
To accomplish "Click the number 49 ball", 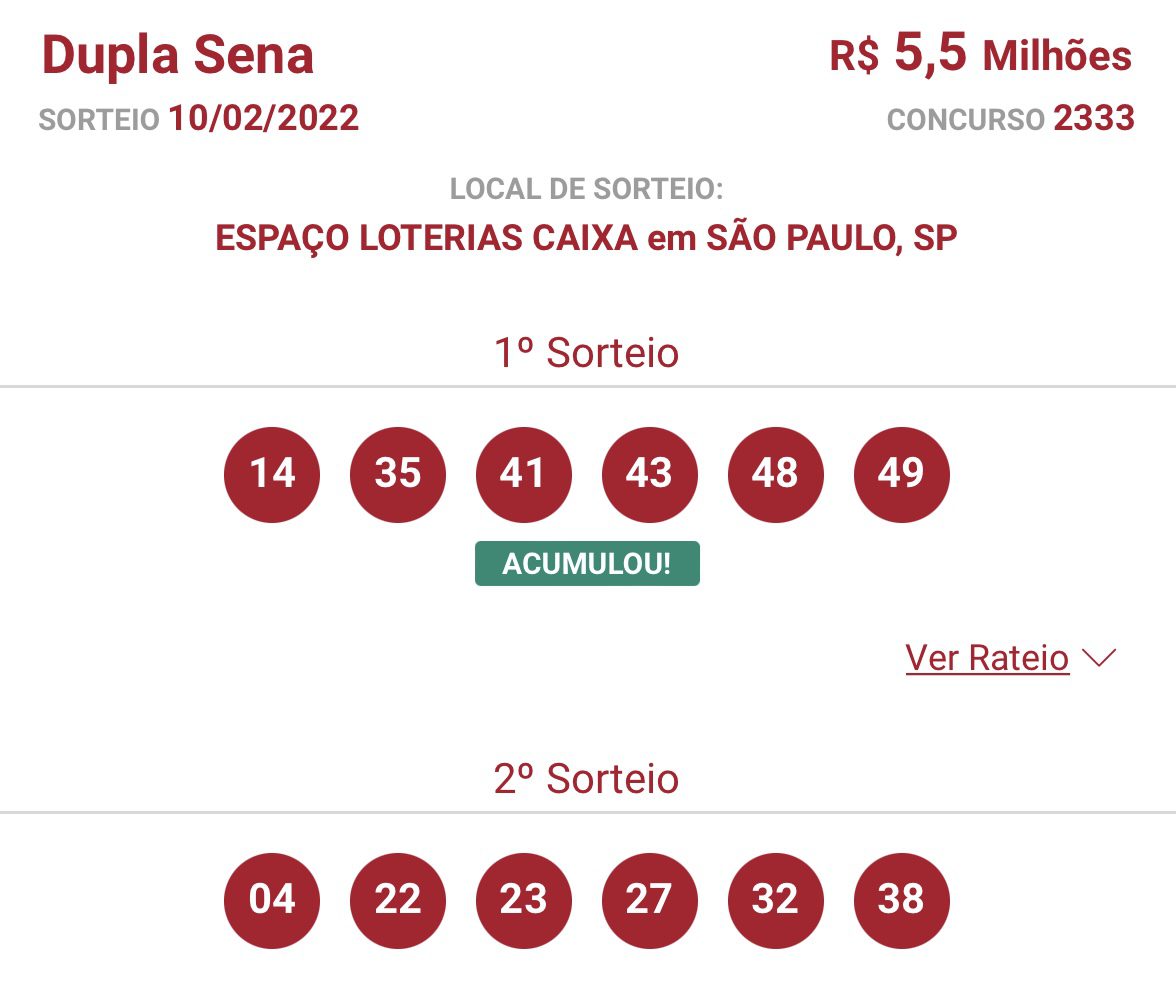I will tap(902, 474).
